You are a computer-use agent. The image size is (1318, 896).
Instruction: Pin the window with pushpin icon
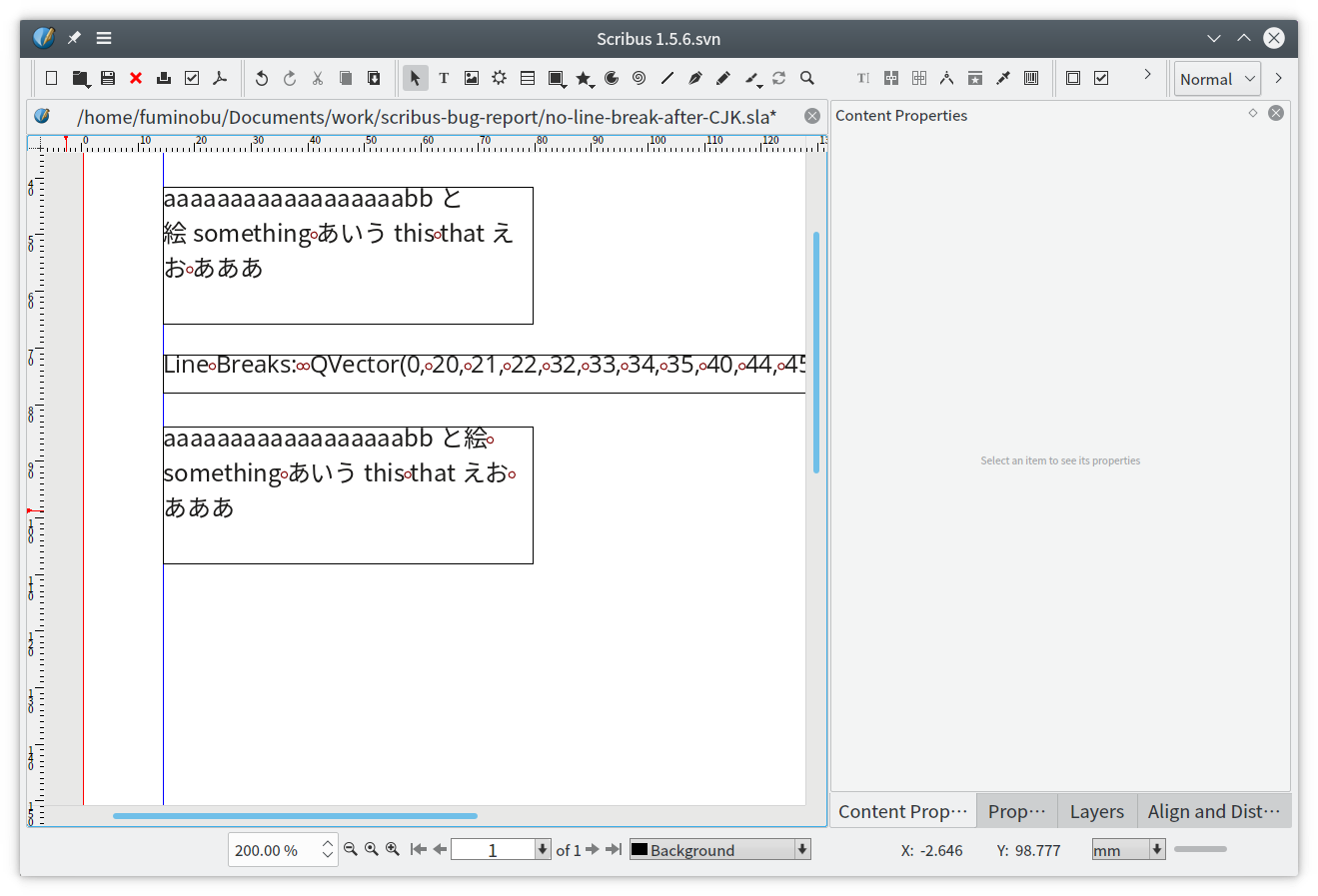point(74,38)
